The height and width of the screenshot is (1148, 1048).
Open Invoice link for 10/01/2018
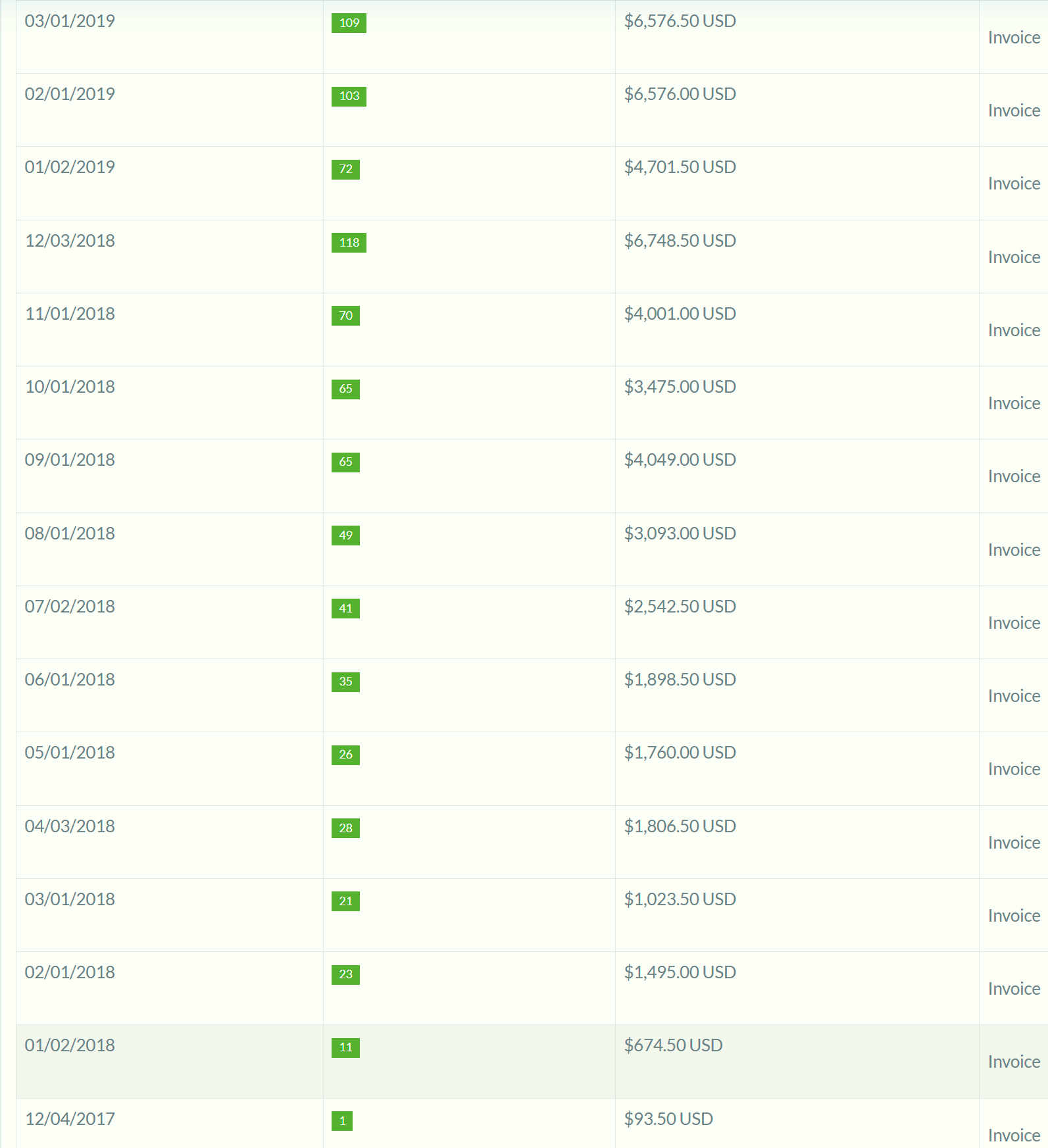1013,403
